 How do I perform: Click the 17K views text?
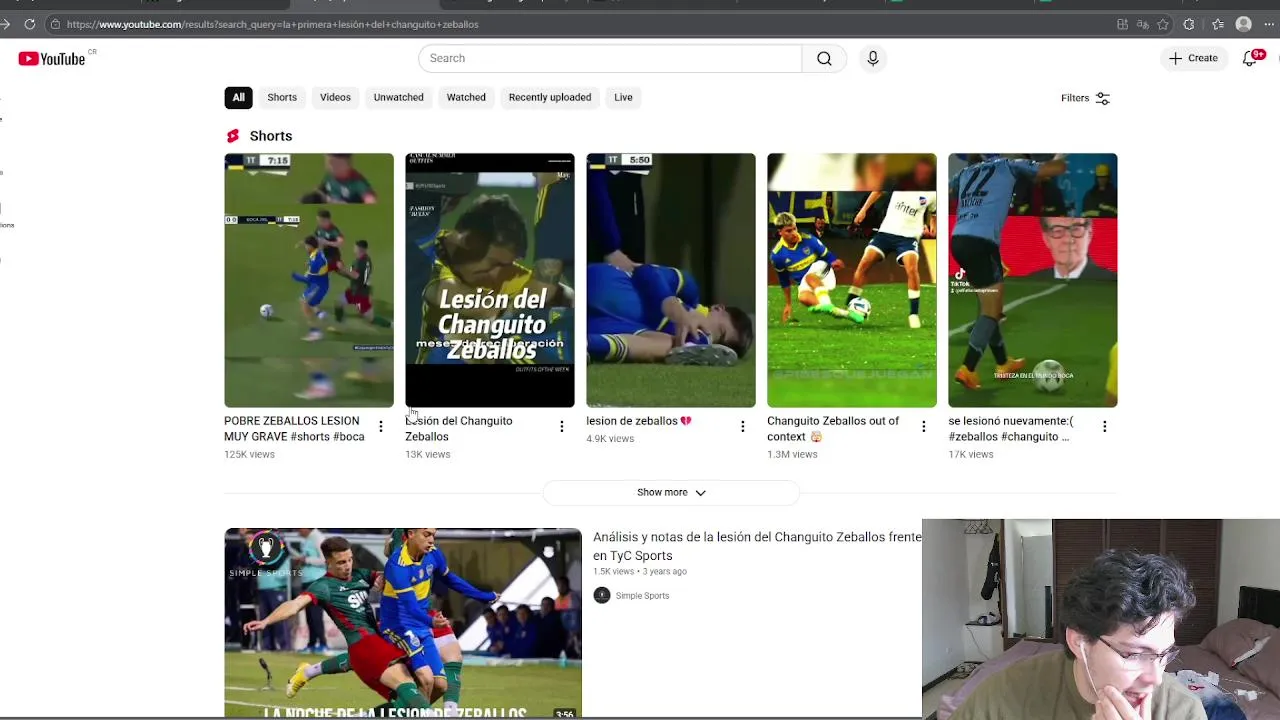(x=971, y=454)
